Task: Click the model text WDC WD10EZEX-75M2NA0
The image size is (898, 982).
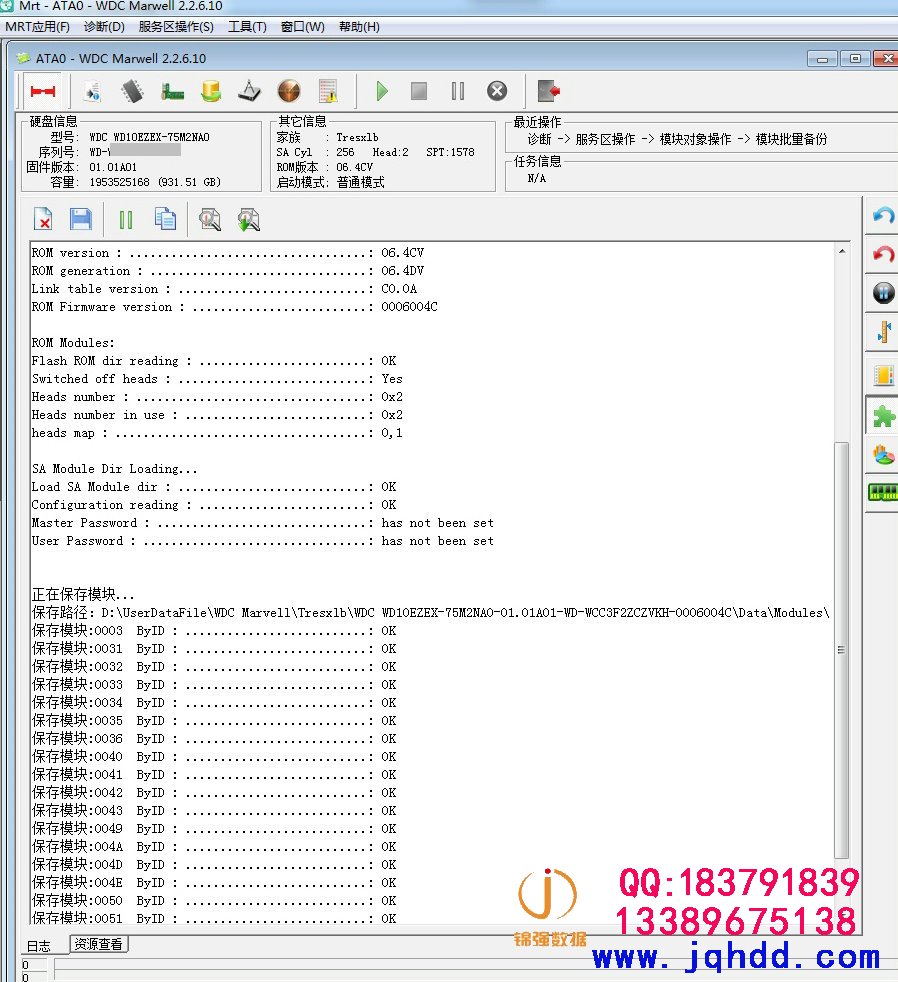Action: (150, 137)
